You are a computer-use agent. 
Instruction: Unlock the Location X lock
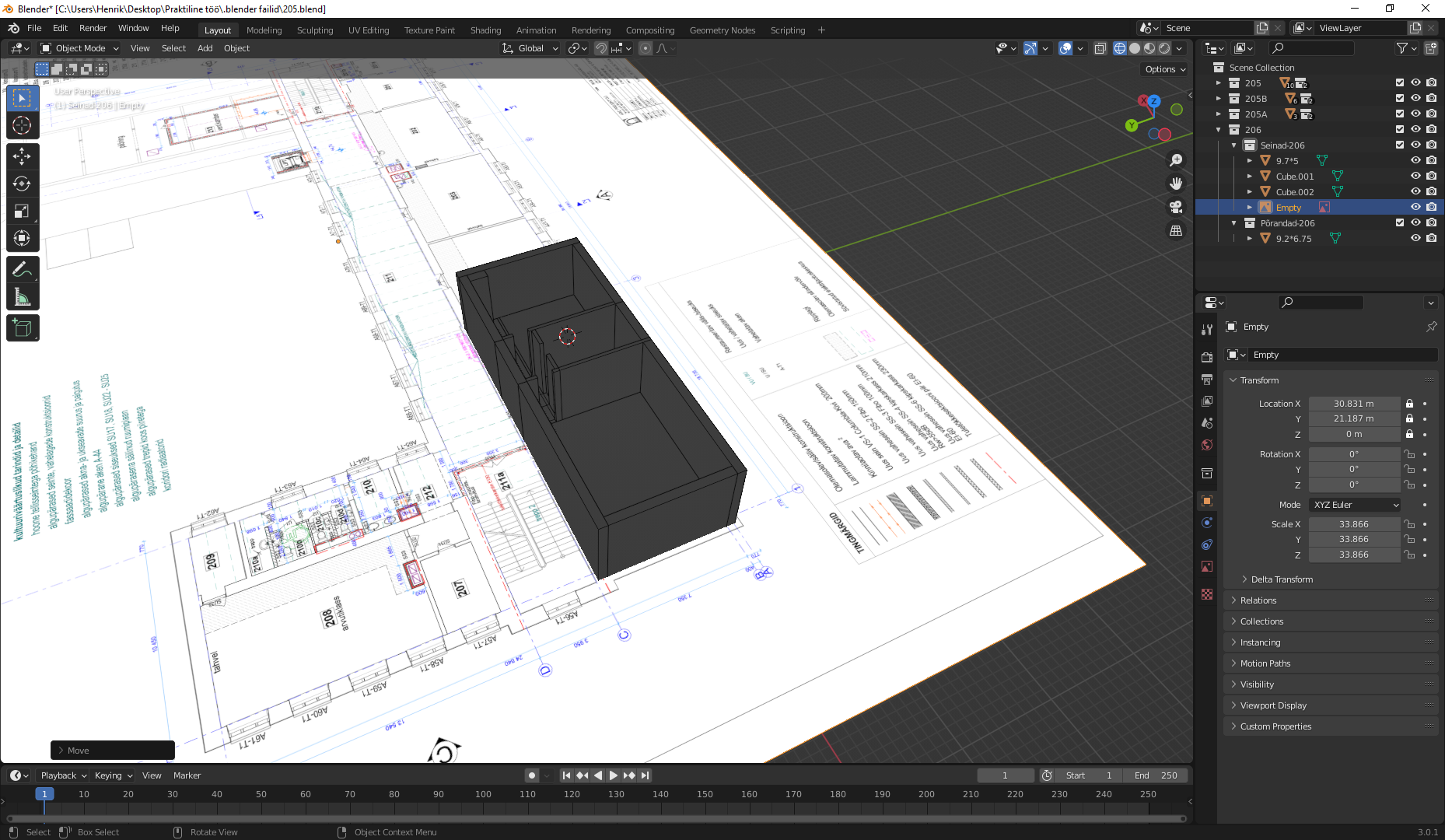1409,404
